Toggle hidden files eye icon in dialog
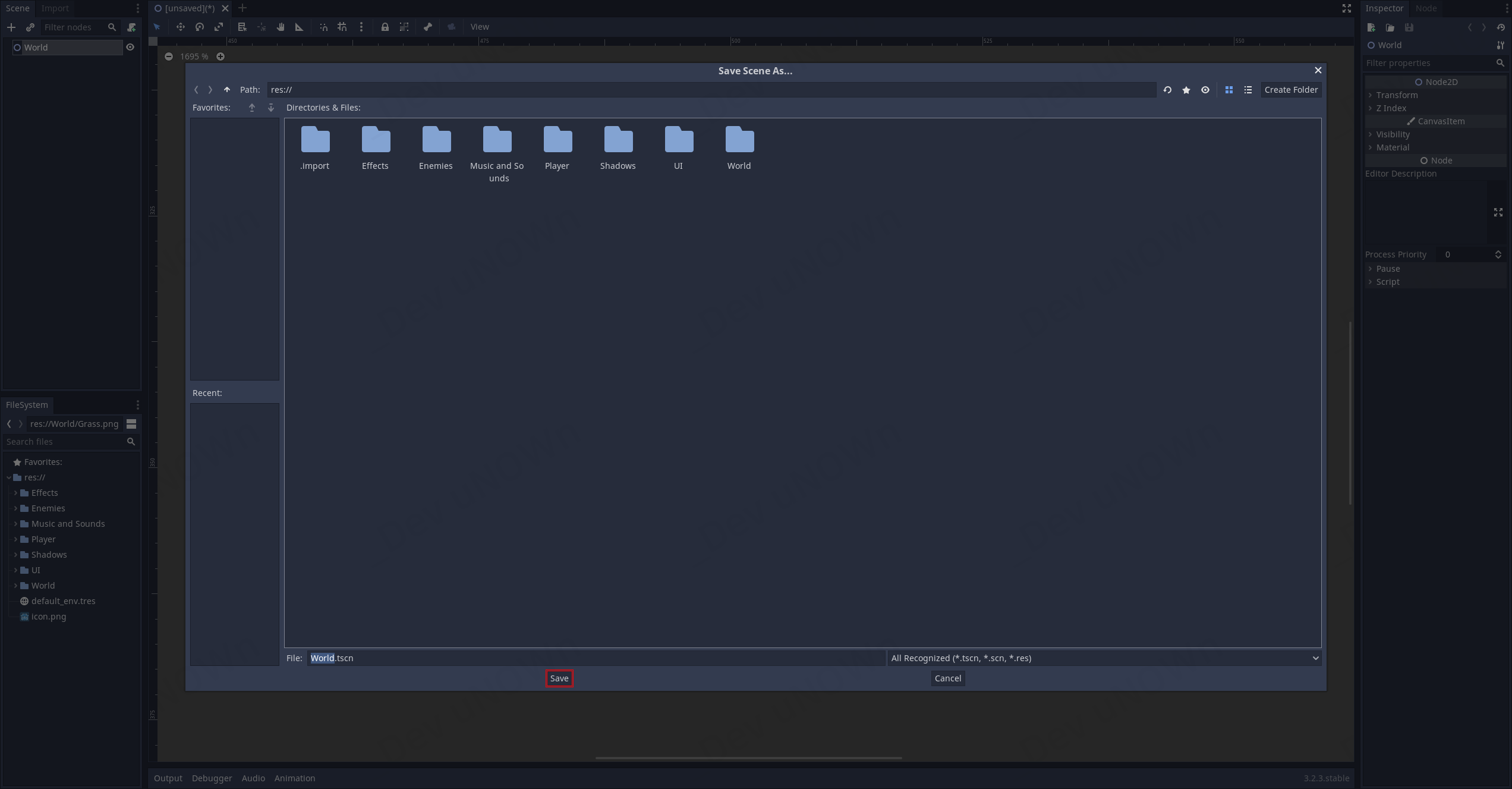 [1205, 90]
